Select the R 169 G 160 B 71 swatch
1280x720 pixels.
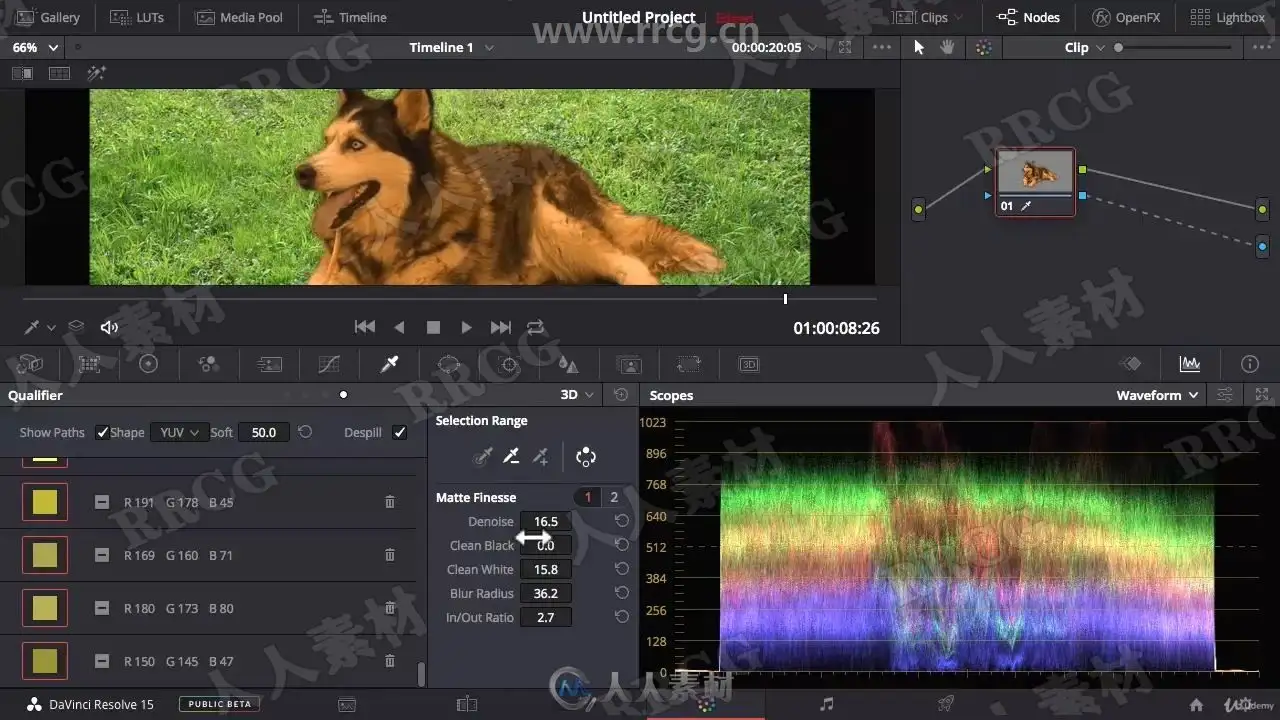(x=45, y=555)
